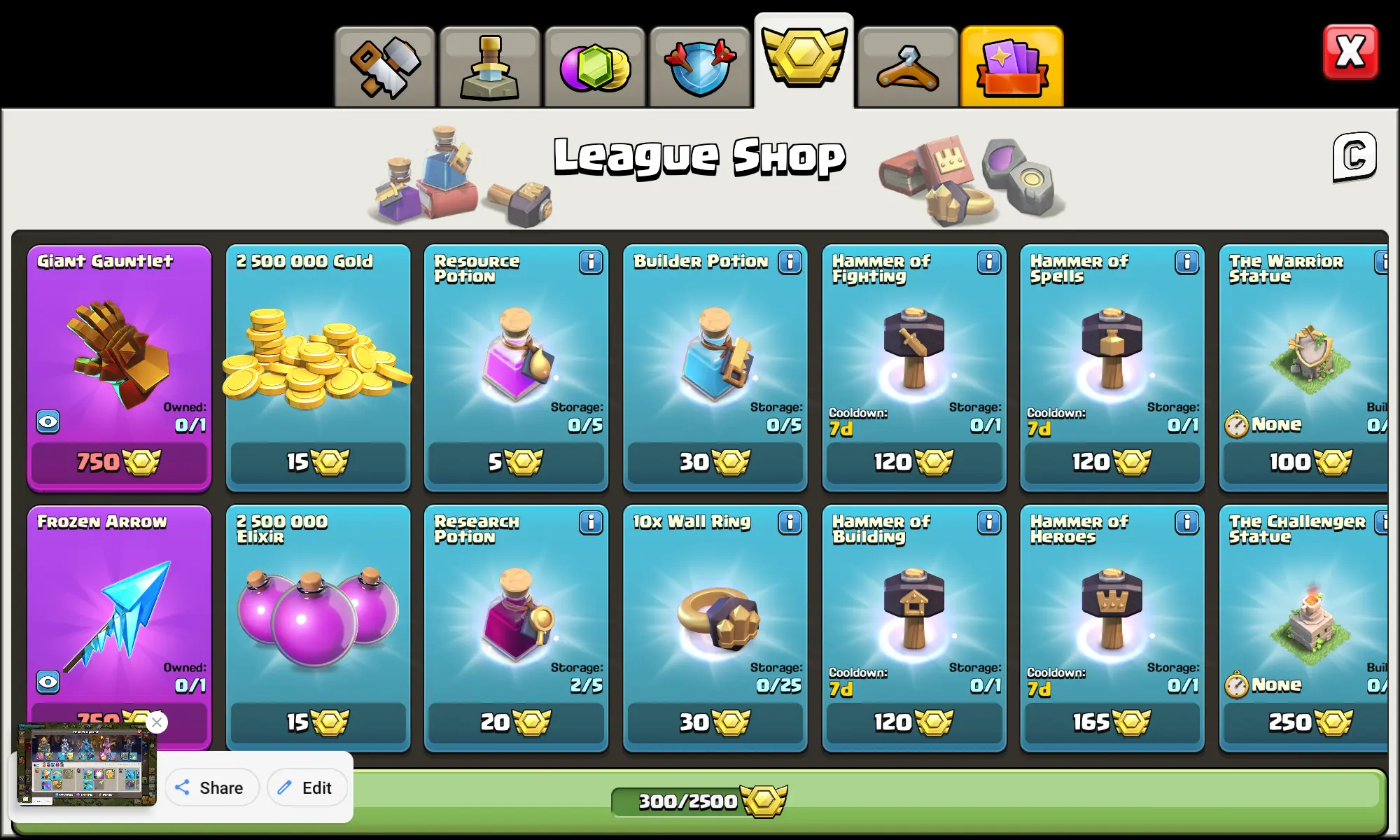The image size is (1400, 840).
Task: Open info for Hammer of Heroes
Action: click(1187, 522)
